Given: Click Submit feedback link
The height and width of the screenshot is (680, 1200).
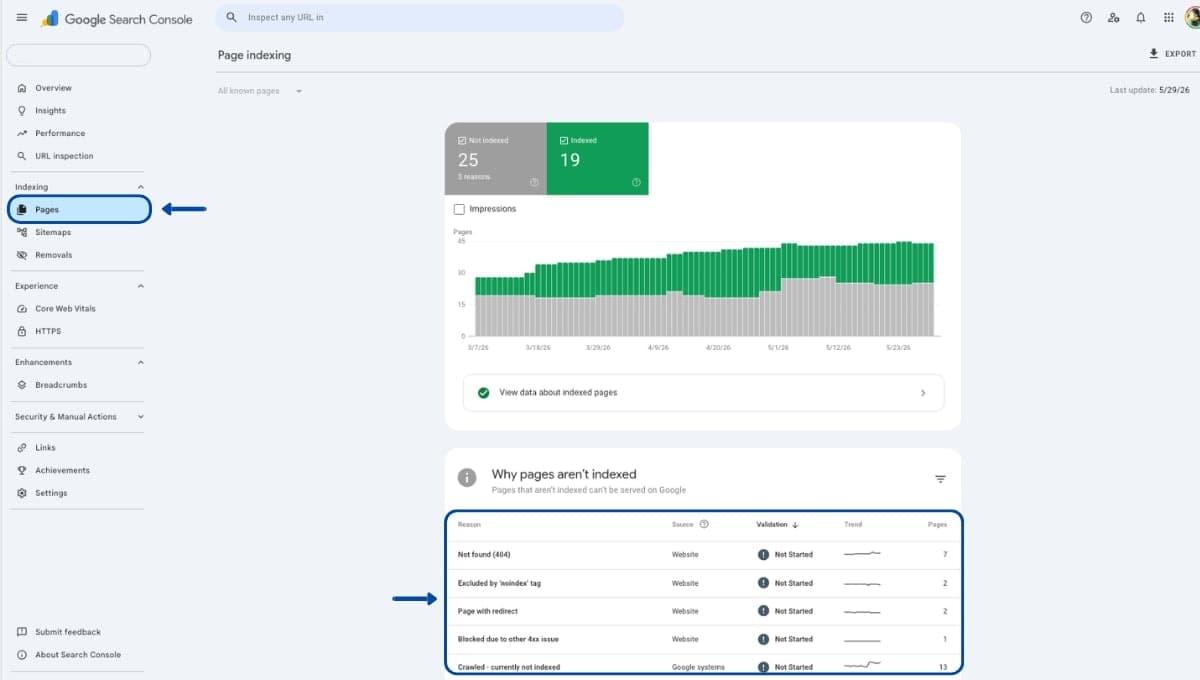Looking at the screenshot, I should tap(68, 632).
